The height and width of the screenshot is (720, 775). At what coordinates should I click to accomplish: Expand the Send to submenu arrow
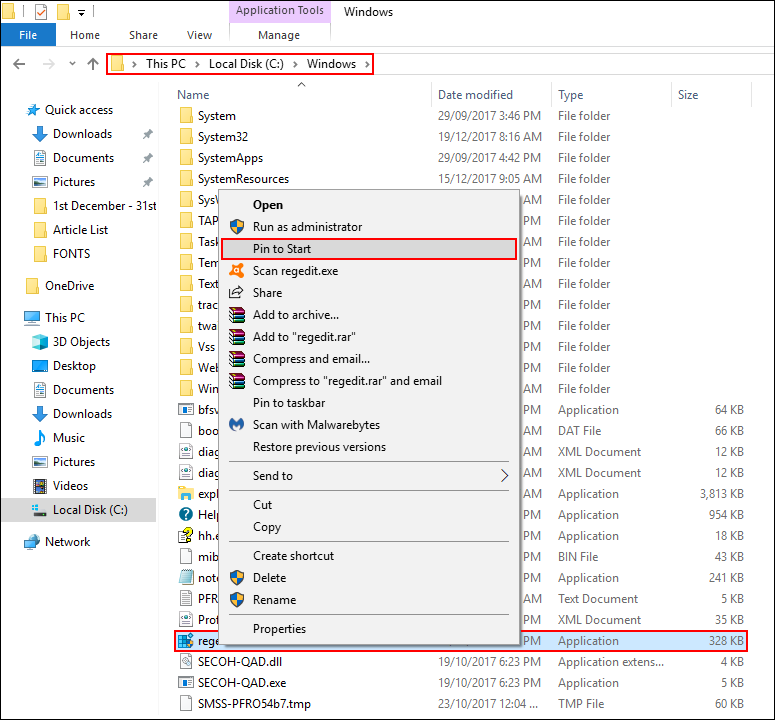(x=504, y=475)
